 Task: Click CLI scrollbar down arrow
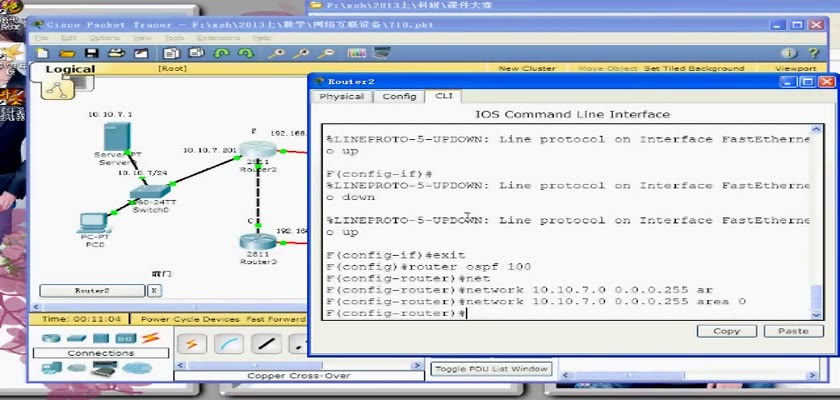[x=816, y=315]
